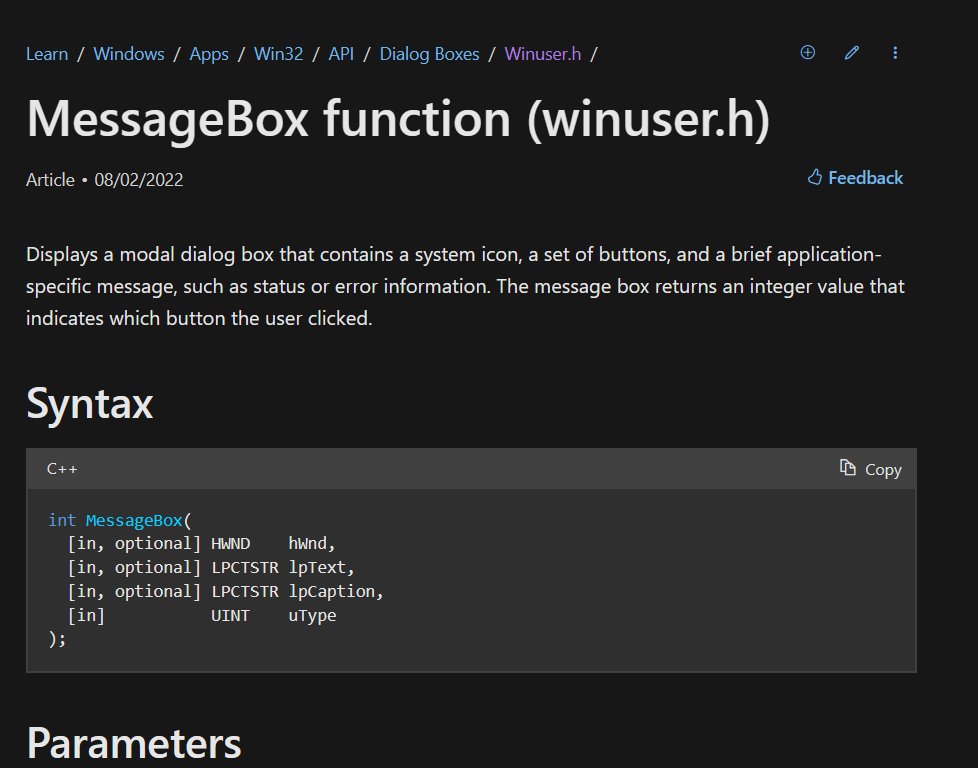The height and width of the screenshot is (768, 978).
Task: Click the MessageBox function name in code
Action: (134, 520)
